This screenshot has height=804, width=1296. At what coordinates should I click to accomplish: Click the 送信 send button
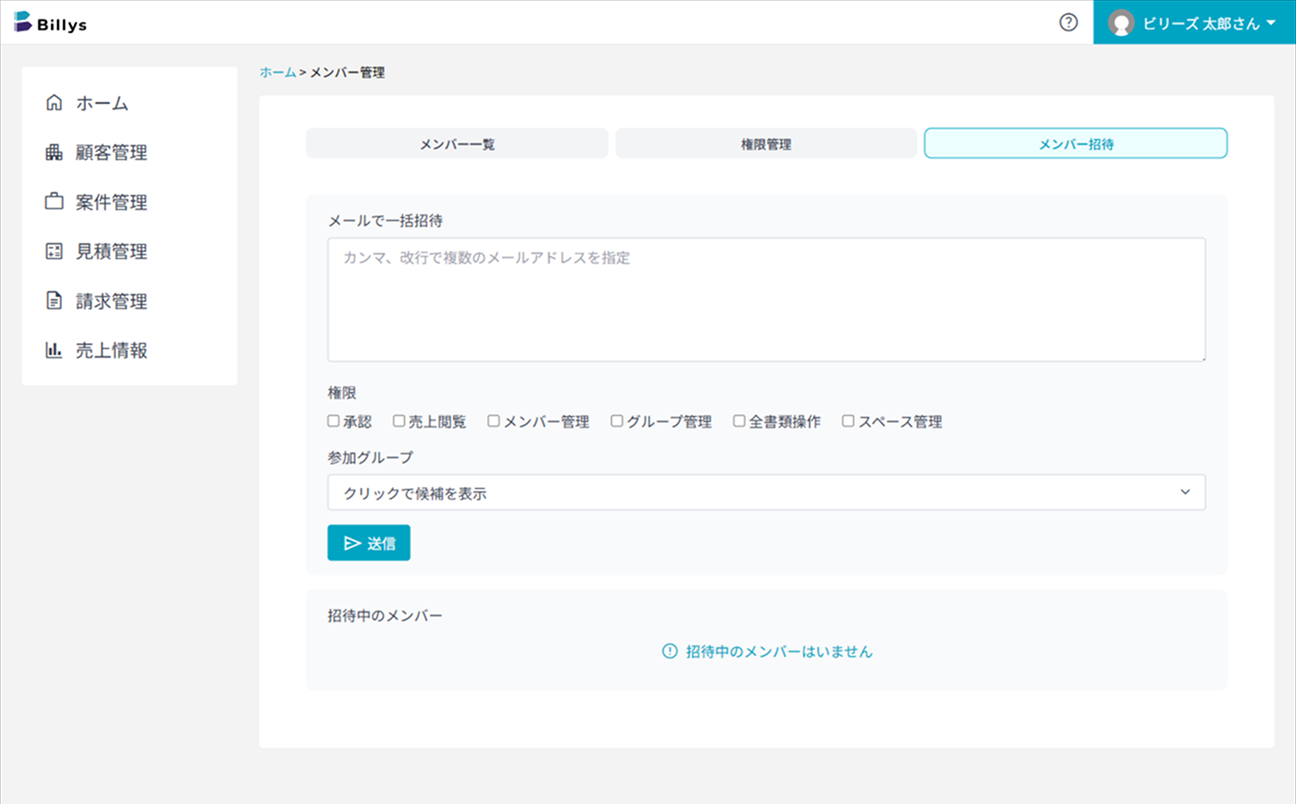point(369,543)
